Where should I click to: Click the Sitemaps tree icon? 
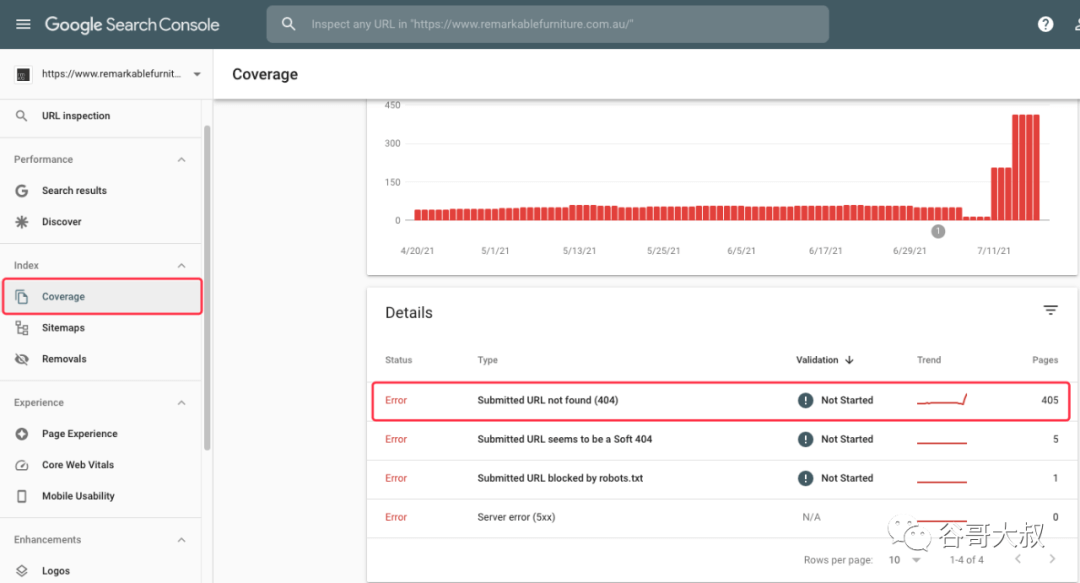(x=22, y=328)
